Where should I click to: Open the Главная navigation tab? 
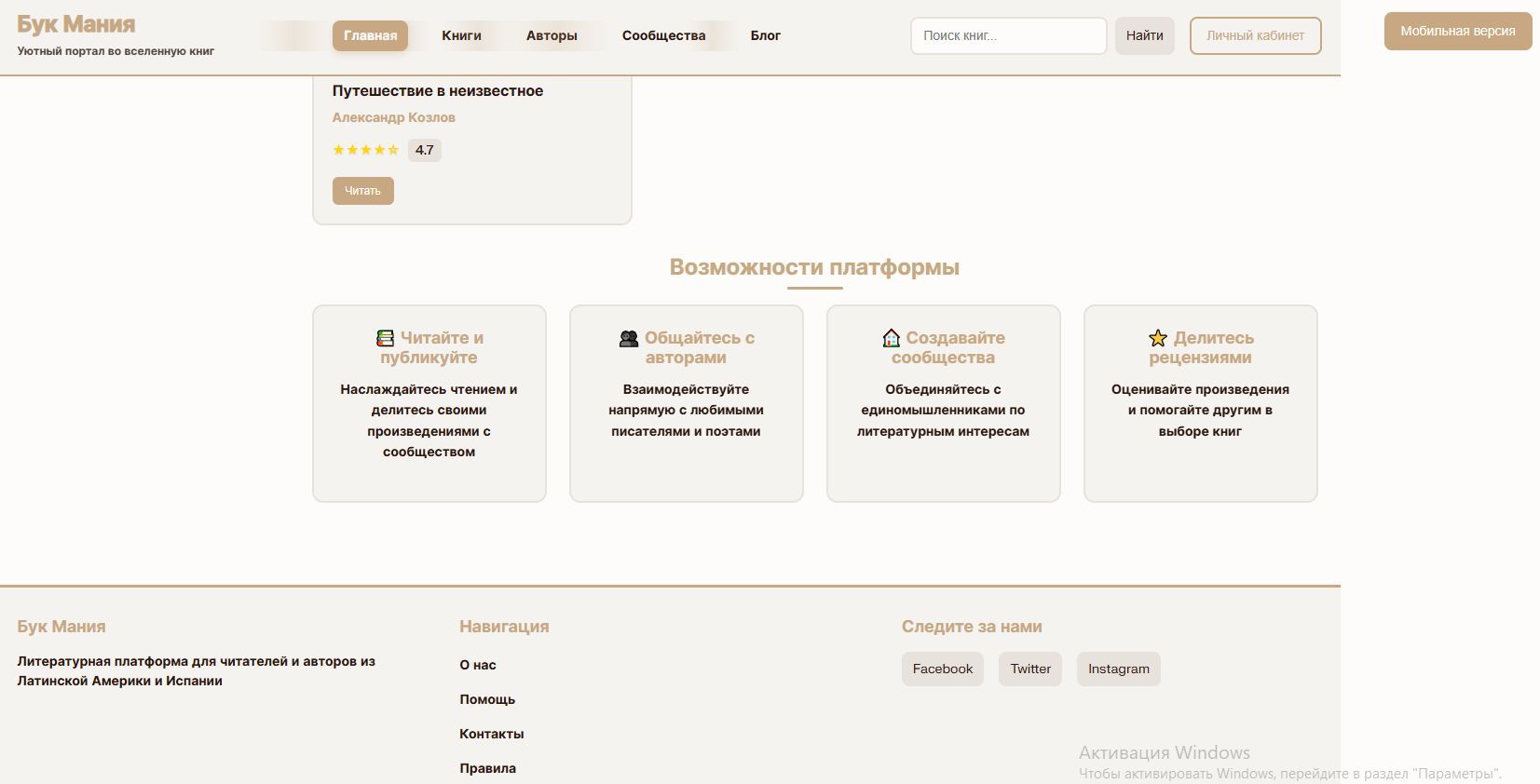pyautogui.click(x=370, y=35)
